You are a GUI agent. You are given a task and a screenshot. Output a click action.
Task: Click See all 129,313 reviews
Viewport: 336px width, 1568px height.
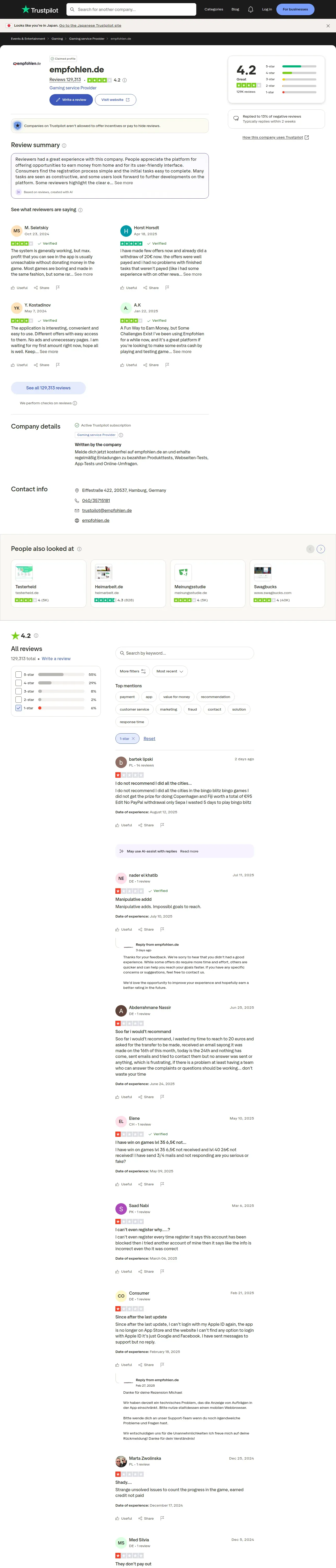coord(48,388)
